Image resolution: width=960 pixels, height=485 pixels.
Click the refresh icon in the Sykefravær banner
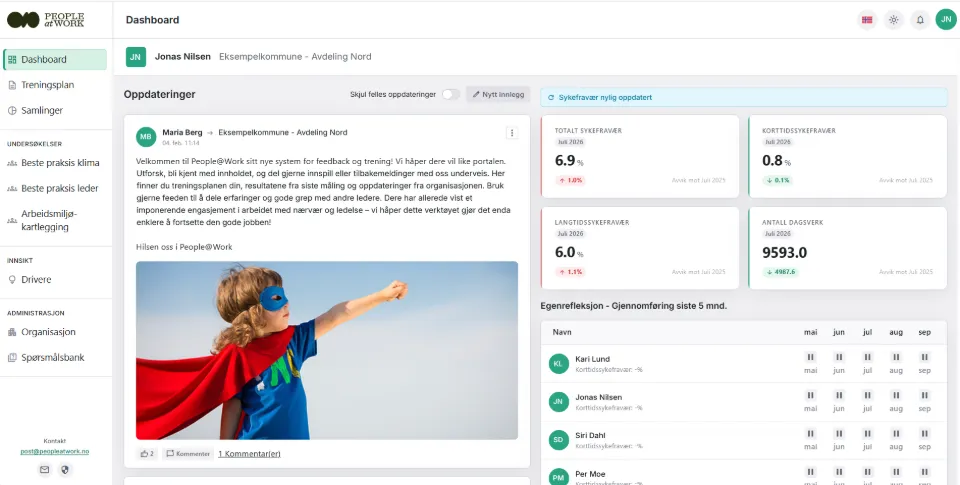[551, 97]
